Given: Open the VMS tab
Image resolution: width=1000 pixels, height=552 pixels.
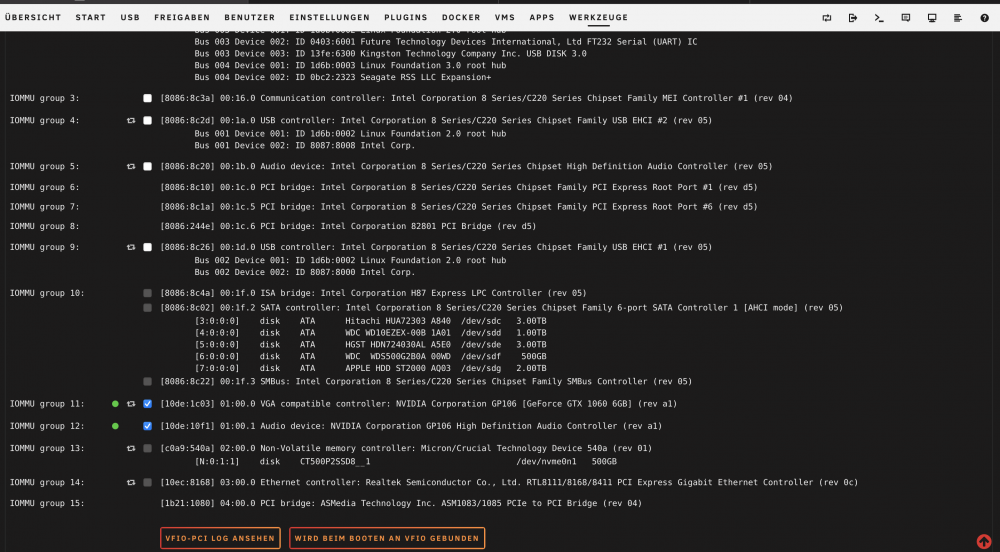Looking at the screenshot, I should pos(504,18).
